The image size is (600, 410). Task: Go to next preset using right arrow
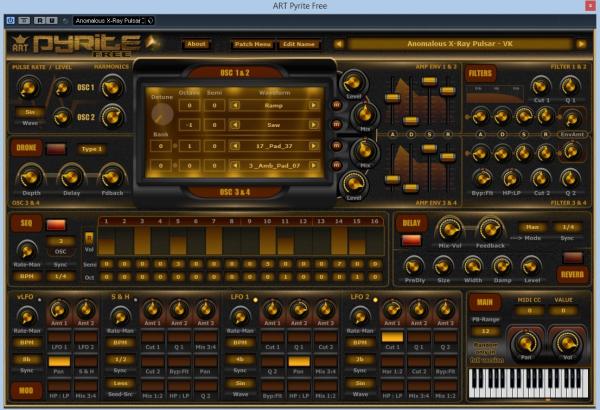point(581,43)
